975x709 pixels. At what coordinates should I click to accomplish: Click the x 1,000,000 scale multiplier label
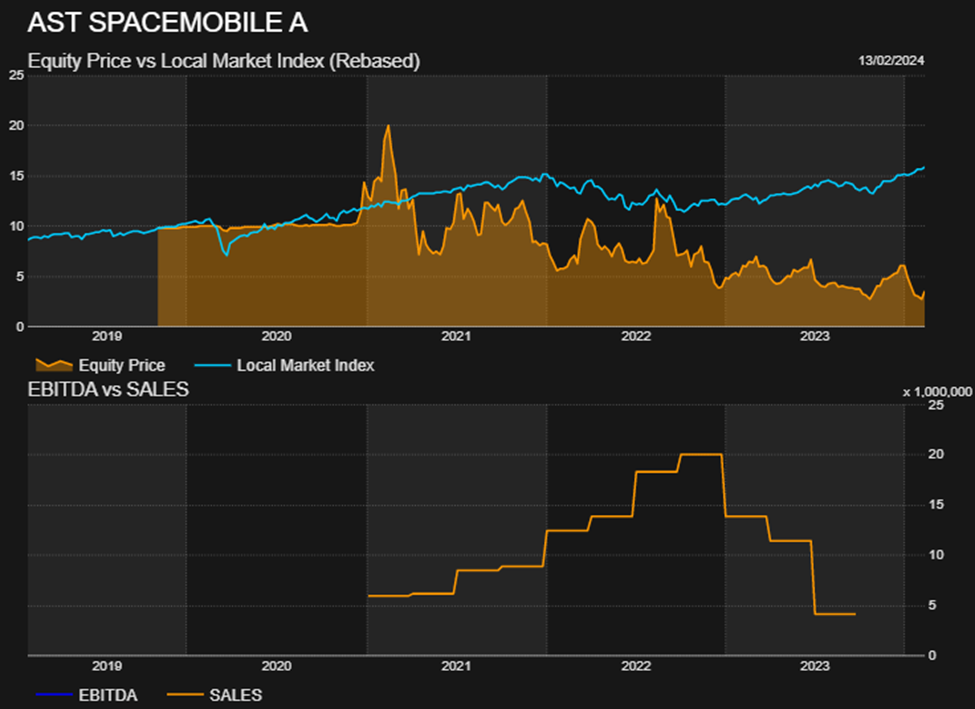pyautogui.click(x=937, y=392)
